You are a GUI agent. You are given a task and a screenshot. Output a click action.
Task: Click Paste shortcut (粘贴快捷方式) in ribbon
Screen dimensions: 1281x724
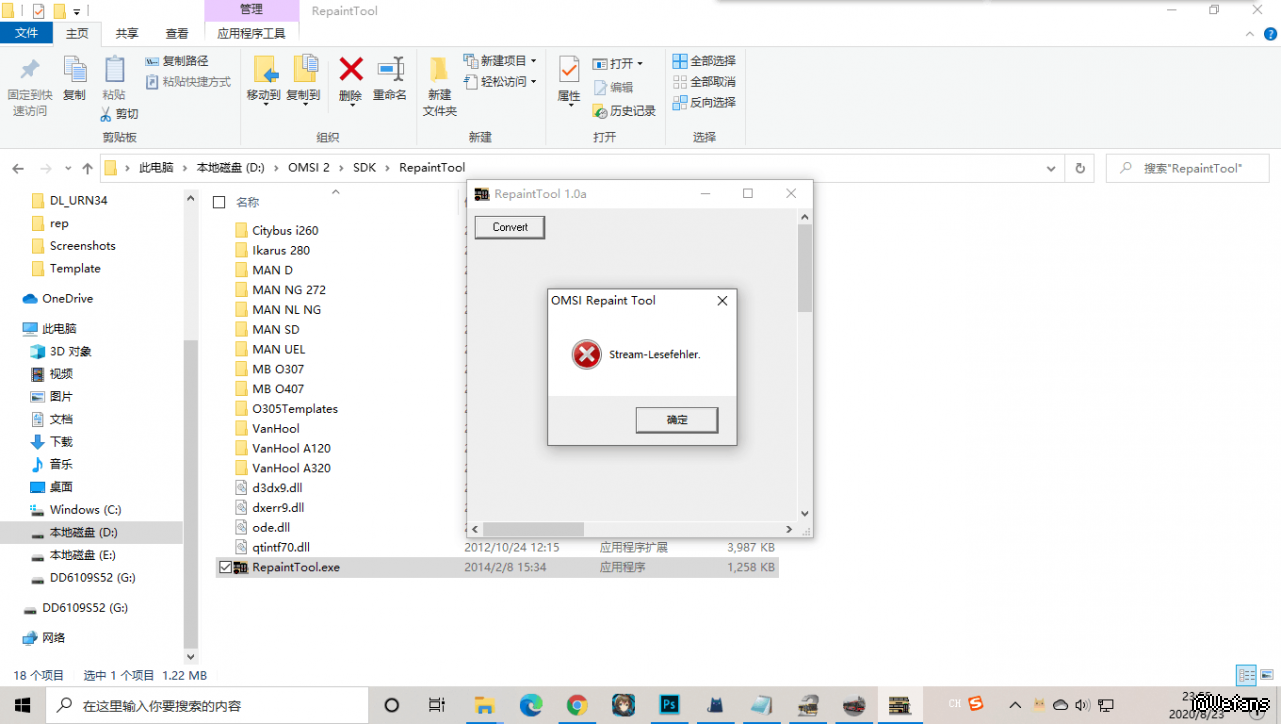tap(188, 82)
